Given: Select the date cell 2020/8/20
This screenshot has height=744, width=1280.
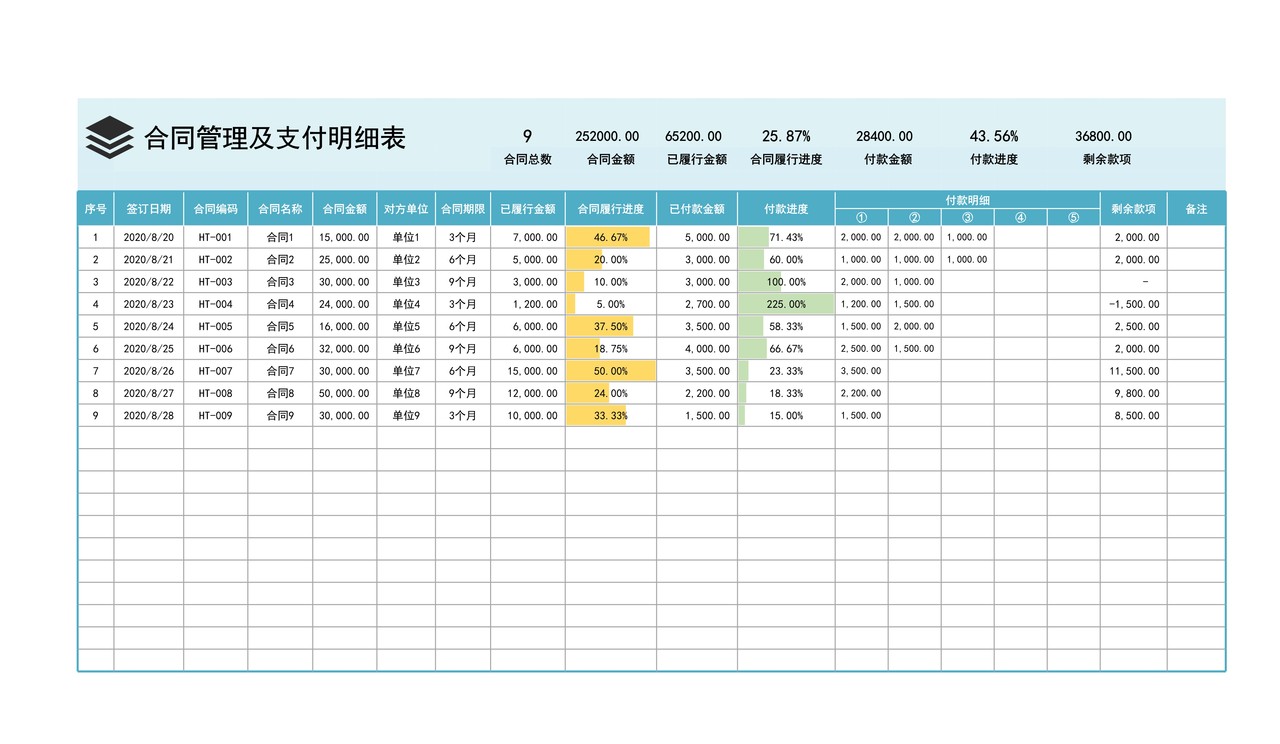Looking at the screenshot, I should coord(149,237).
